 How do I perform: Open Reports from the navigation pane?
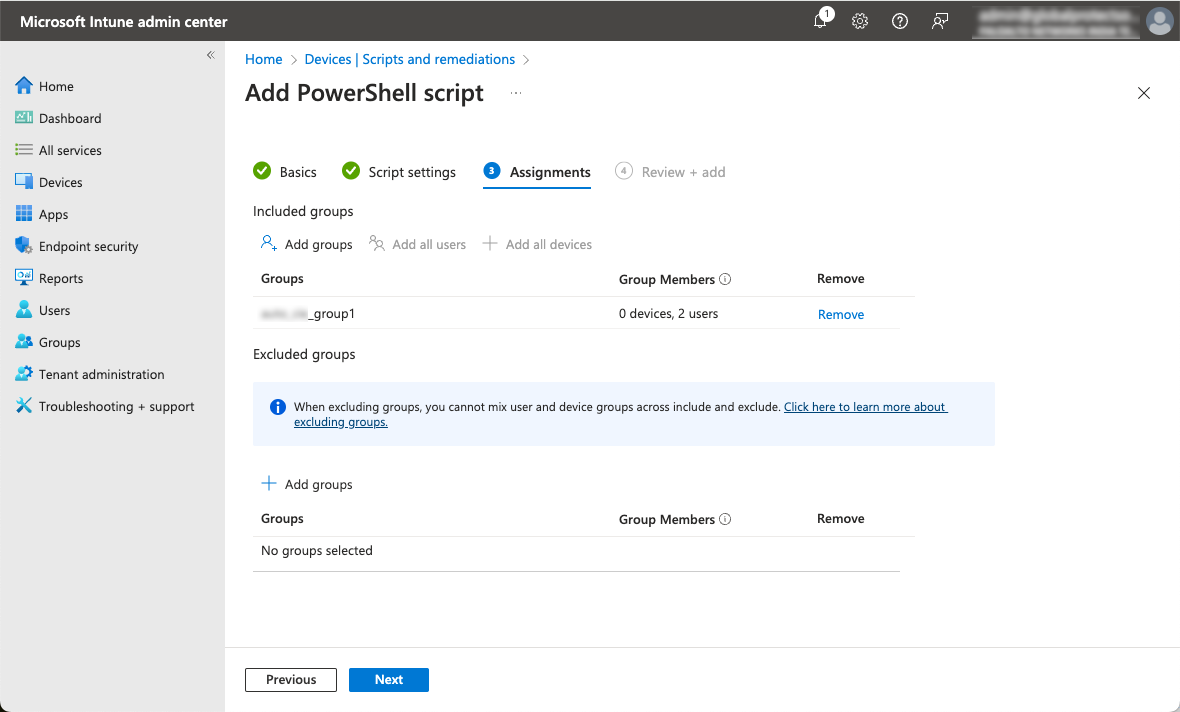pyautogui.click(x=62, y=277)
